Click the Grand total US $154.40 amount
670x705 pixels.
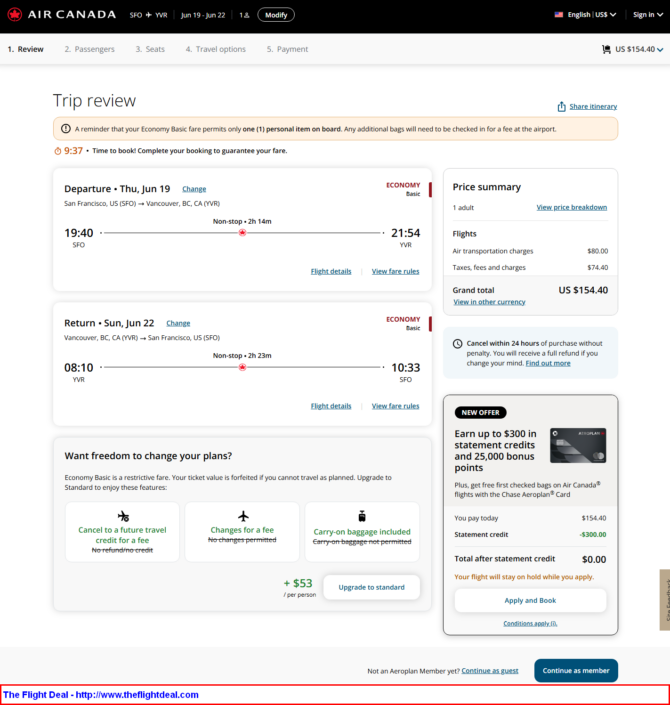(x=583, y=290)
